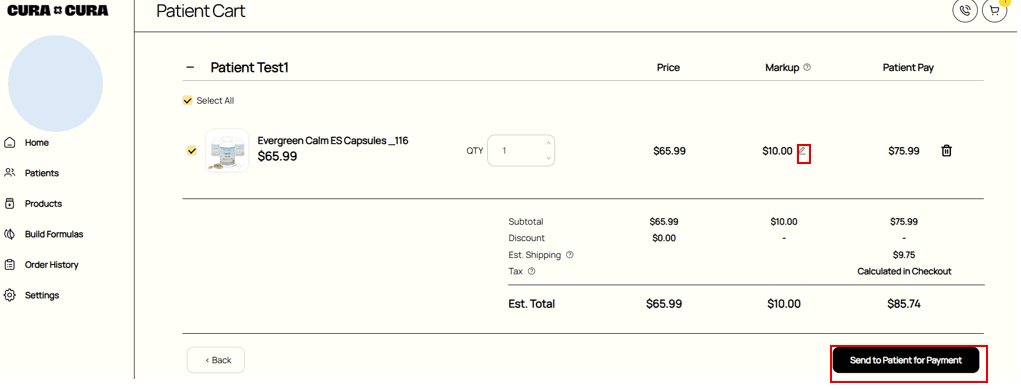Screen dimensions: 1021x389
Task: Click the $75.99 patient pay for capsules row
Action: 904,151
